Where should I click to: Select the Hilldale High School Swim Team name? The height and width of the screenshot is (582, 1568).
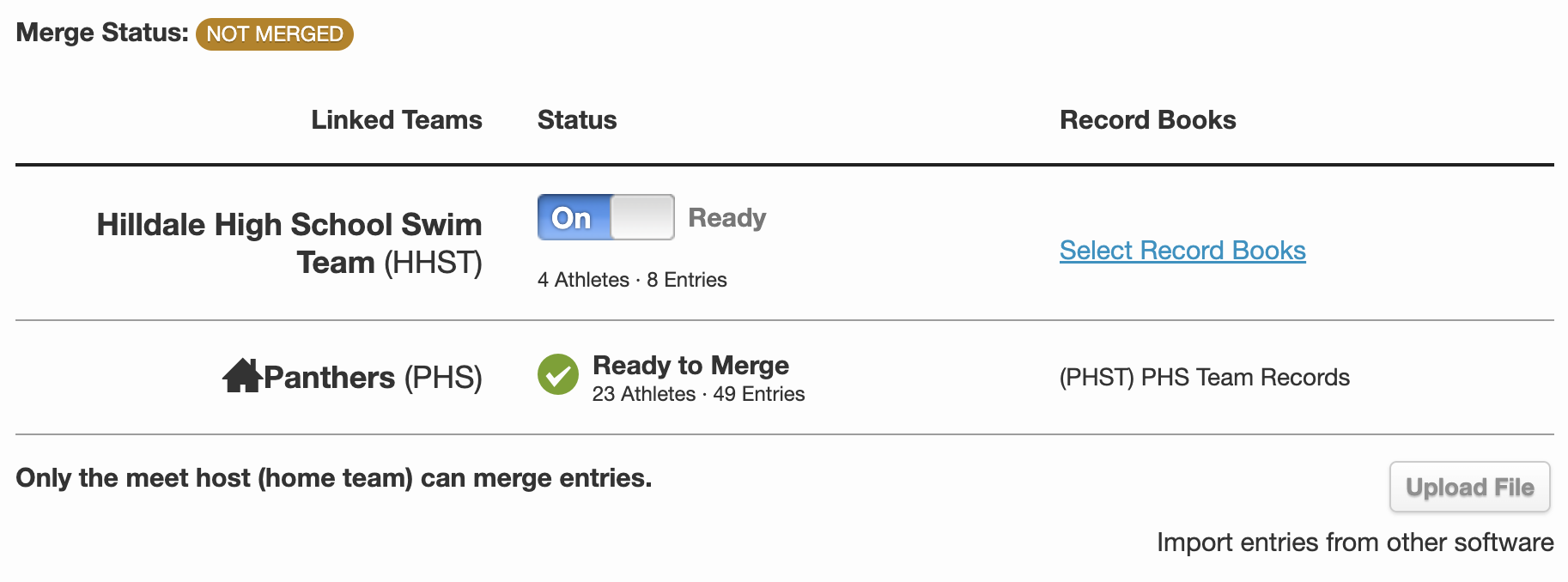tap(289, 243)
